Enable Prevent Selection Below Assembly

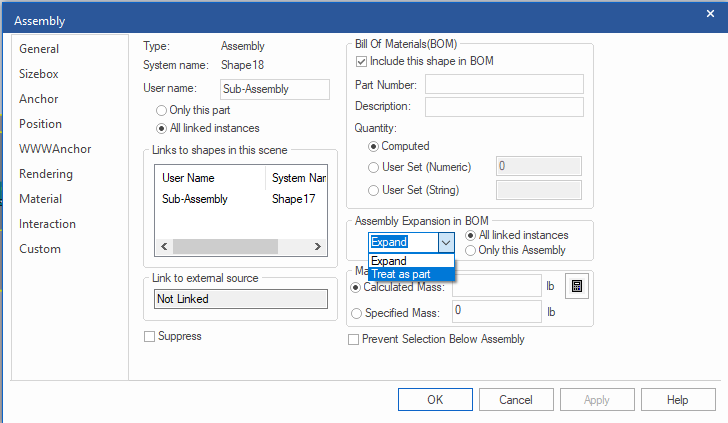click(x=436, y=339)
